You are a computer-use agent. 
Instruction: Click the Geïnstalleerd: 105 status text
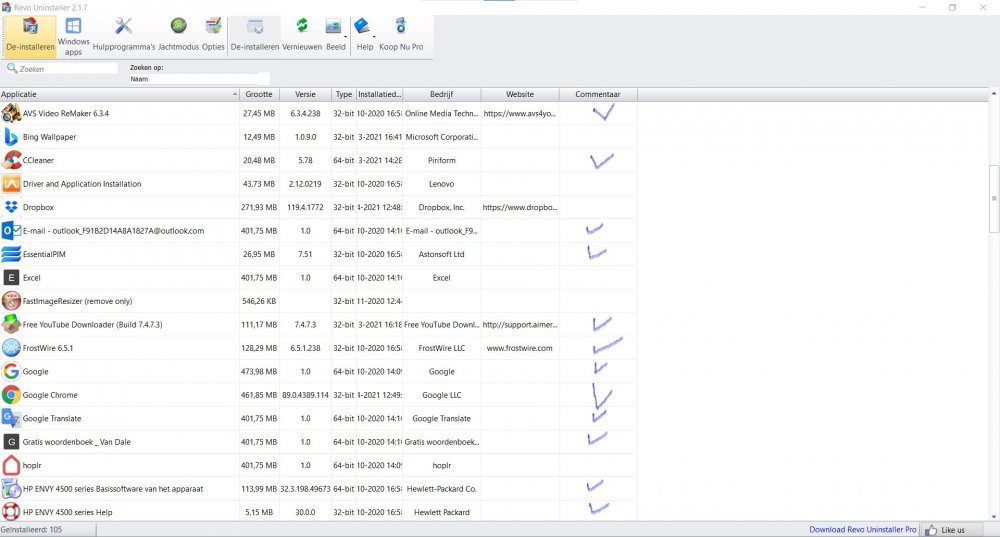coord(31,529)
